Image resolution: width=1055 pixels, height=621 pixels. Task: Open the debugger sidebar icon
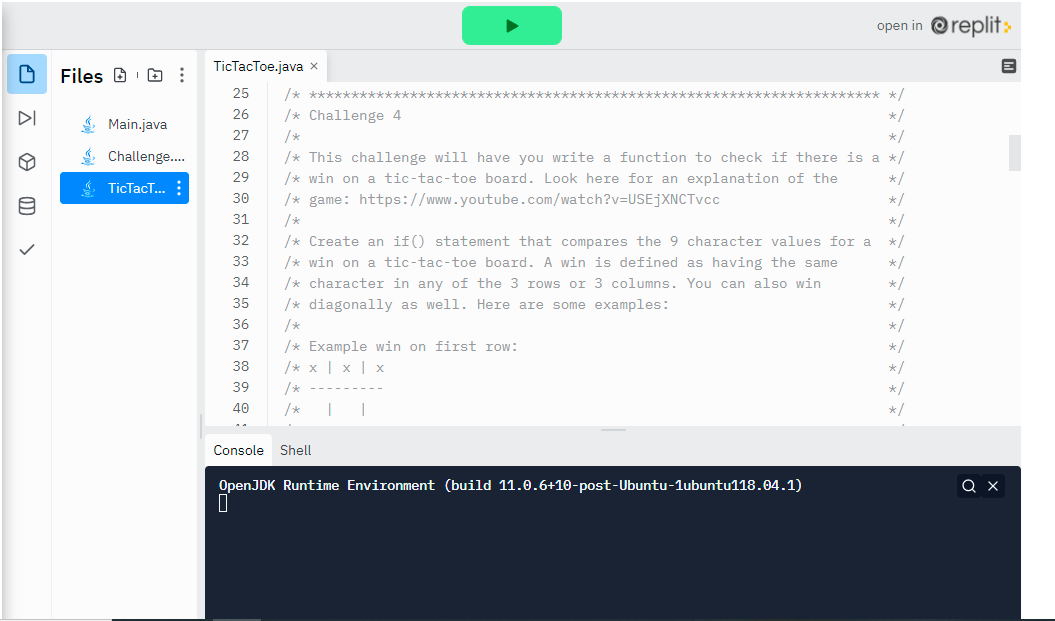(27, 118)
